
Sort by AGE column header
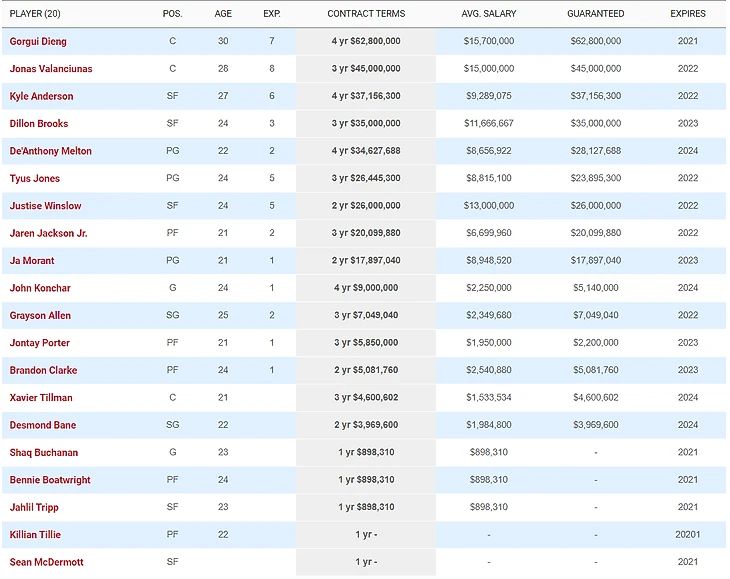click(223, 14)
